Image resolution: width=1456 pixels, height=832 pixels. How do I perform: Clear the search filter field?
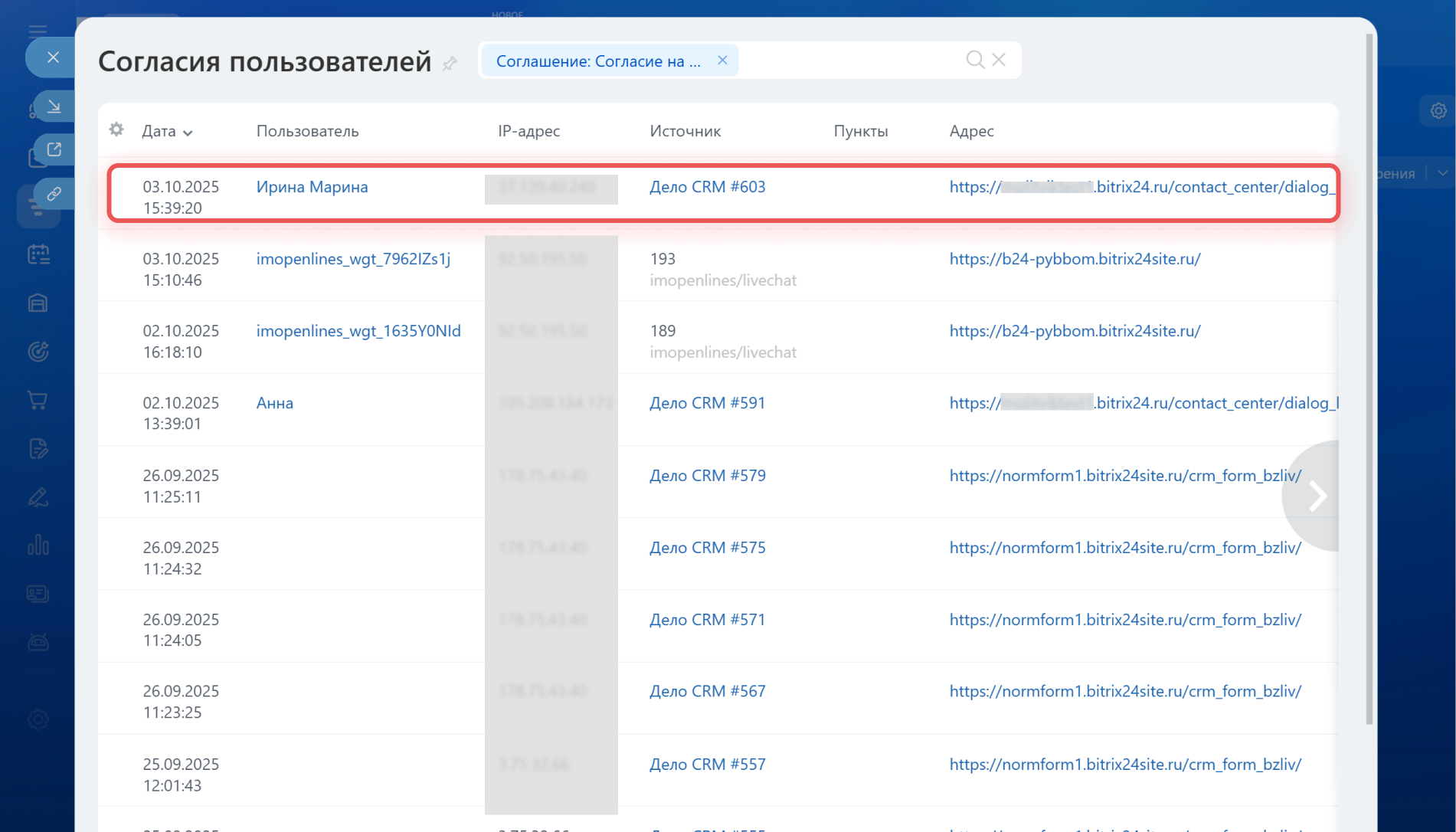(999, 60)
